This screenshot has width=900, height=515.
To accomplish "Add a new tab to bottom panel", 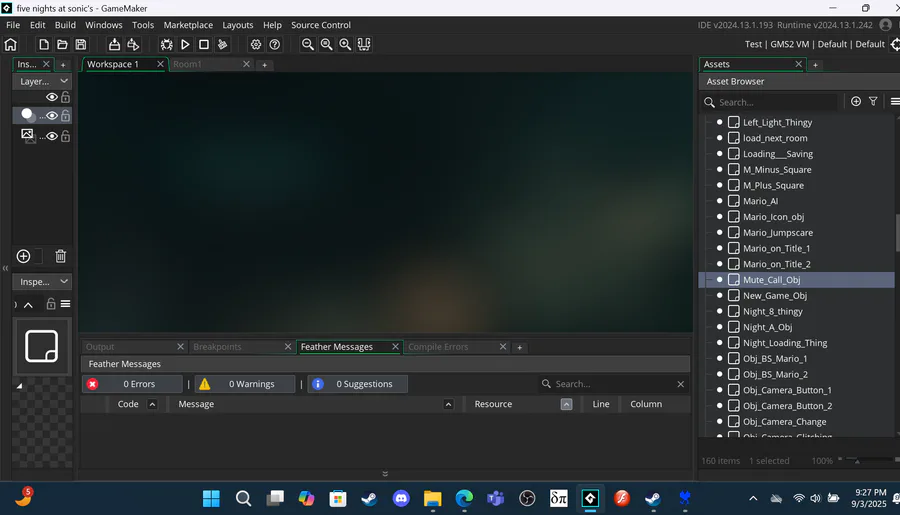I will [519, 347].
